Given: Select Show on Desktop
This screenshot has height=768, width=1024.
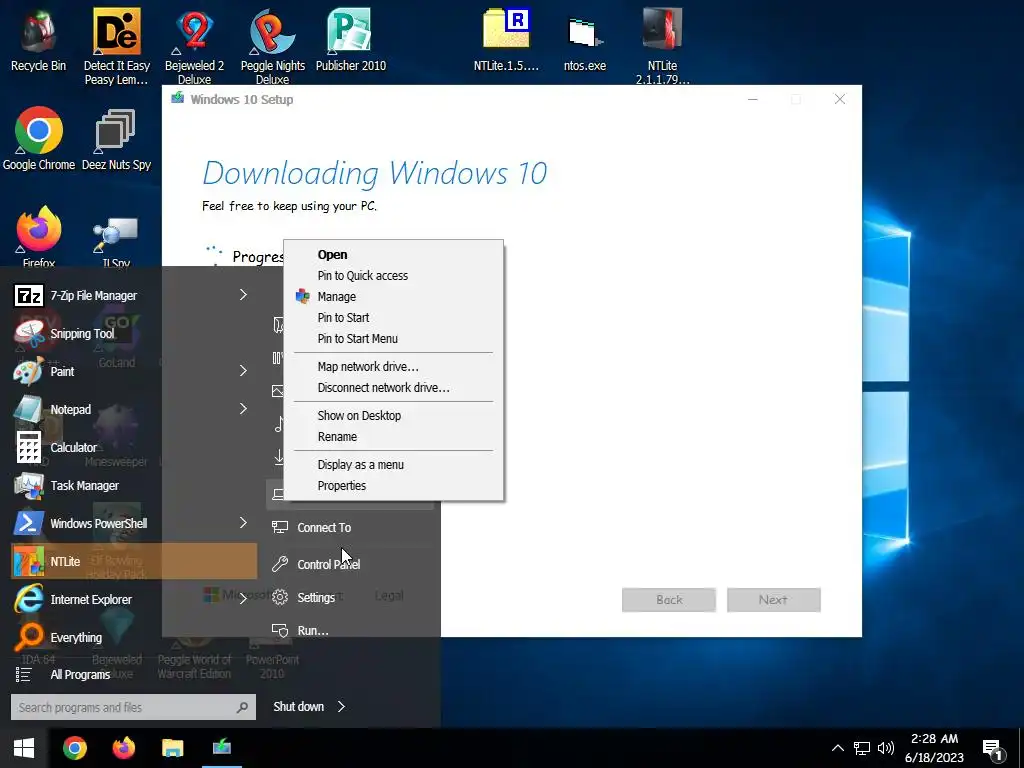Looking at the screenshot, I should point(393,415).
